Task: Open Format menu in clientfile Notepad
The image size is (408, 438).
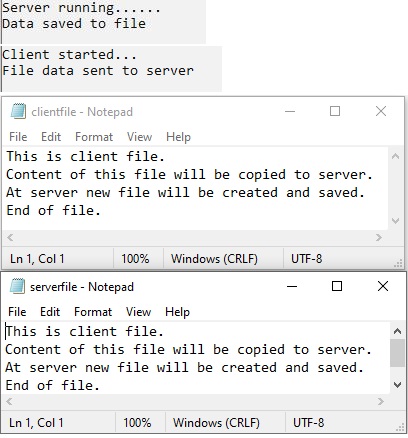Action: click(x=94, y=137)
